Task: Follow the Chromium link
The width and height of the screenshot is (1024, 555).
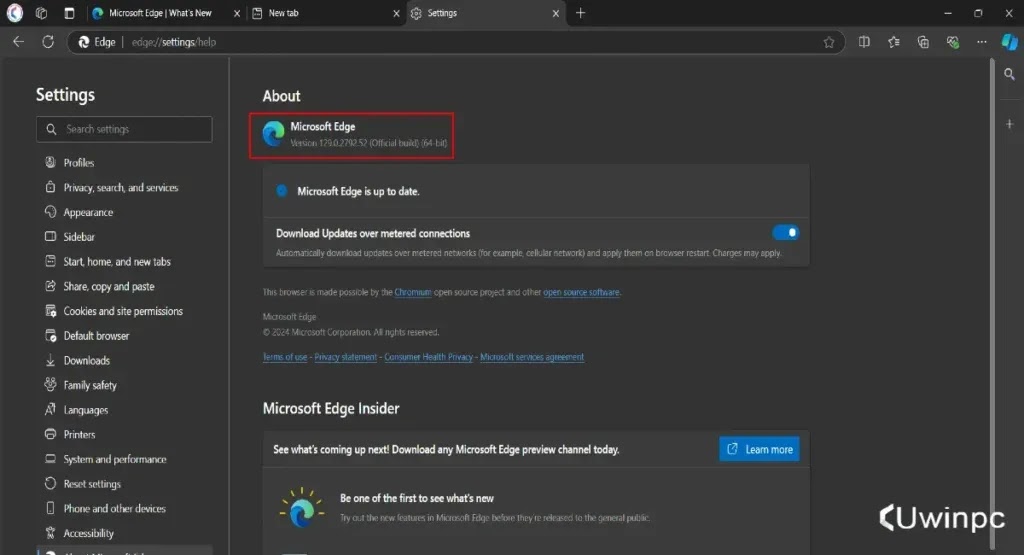Action: point(413,293)
